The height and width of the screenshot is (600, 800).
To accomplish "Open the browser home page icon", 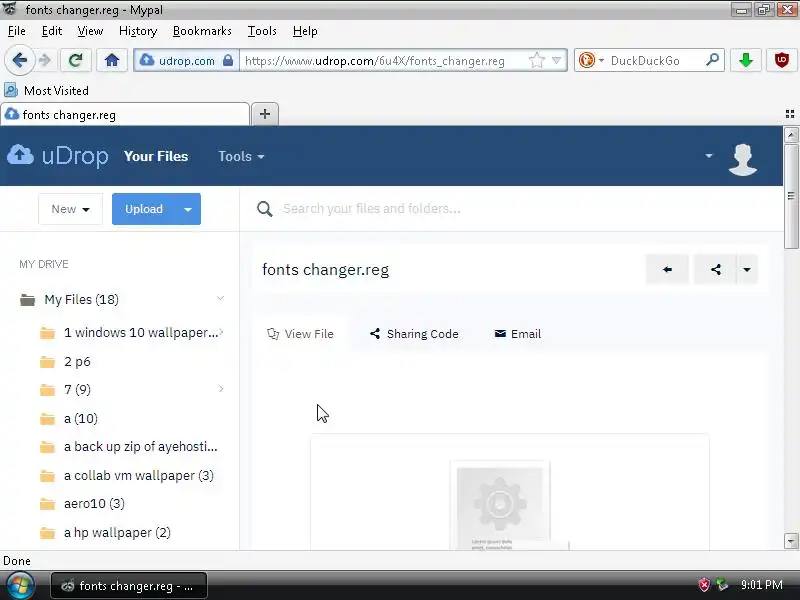I will pos(112,61).
